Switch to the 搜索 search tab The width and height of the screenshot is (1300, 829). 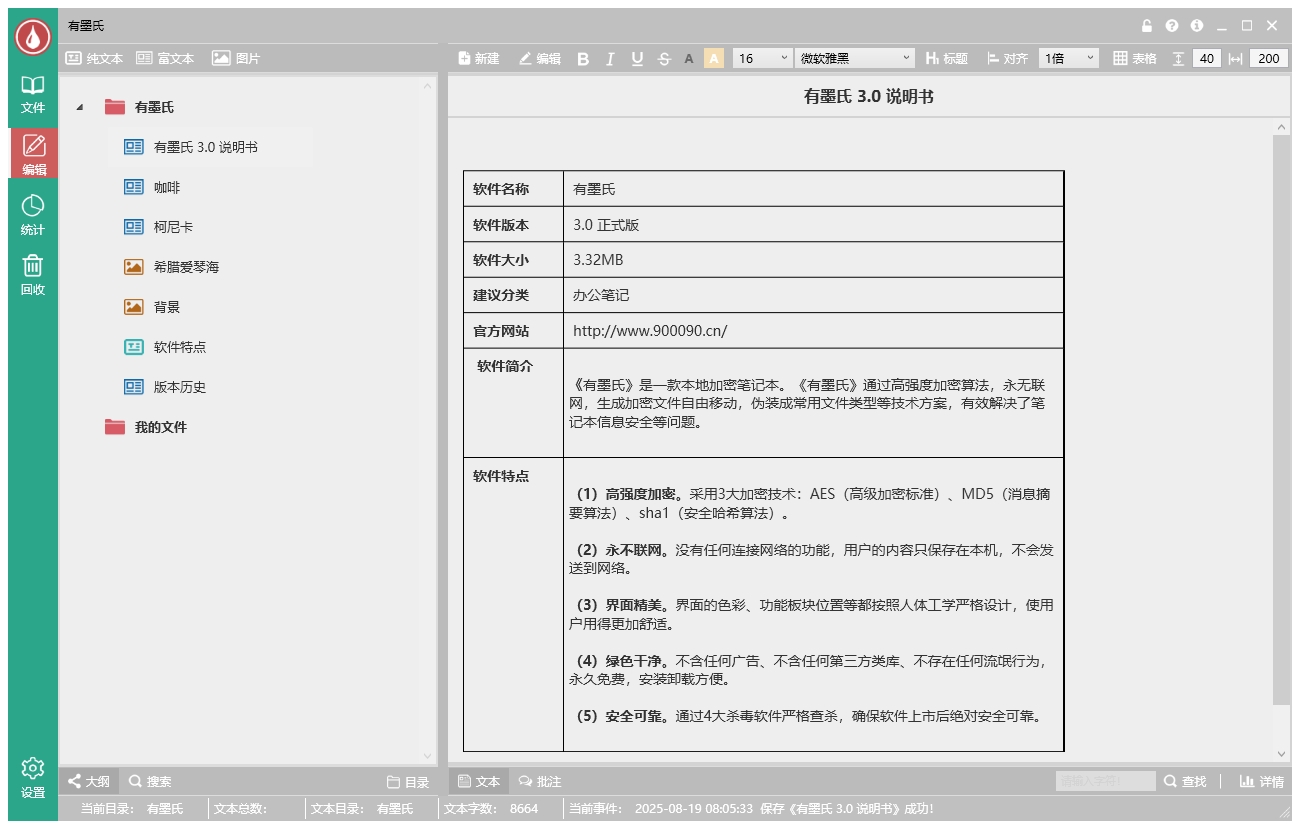[150, 782]
